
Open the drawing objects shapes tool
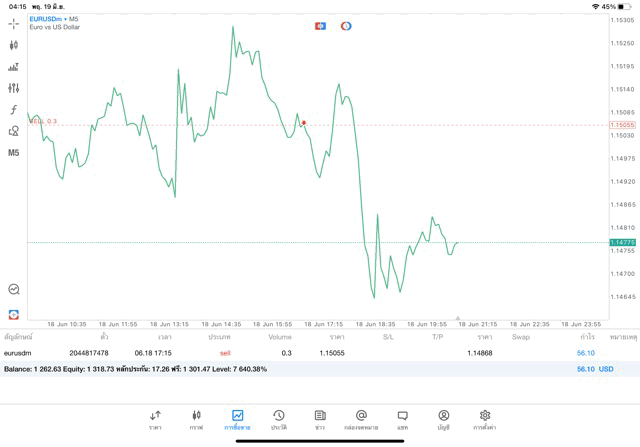click(x=13, y=131)
